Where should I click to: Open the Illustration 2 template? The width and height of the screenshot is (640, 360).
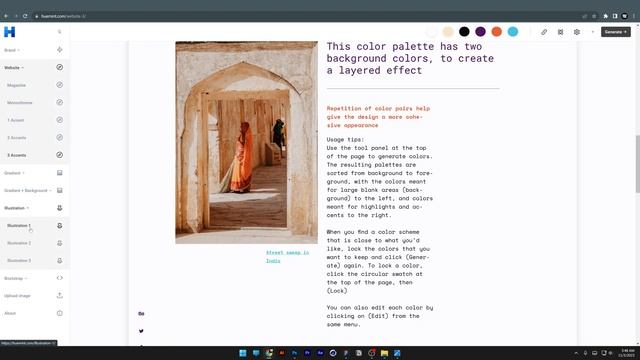point(19,243)
